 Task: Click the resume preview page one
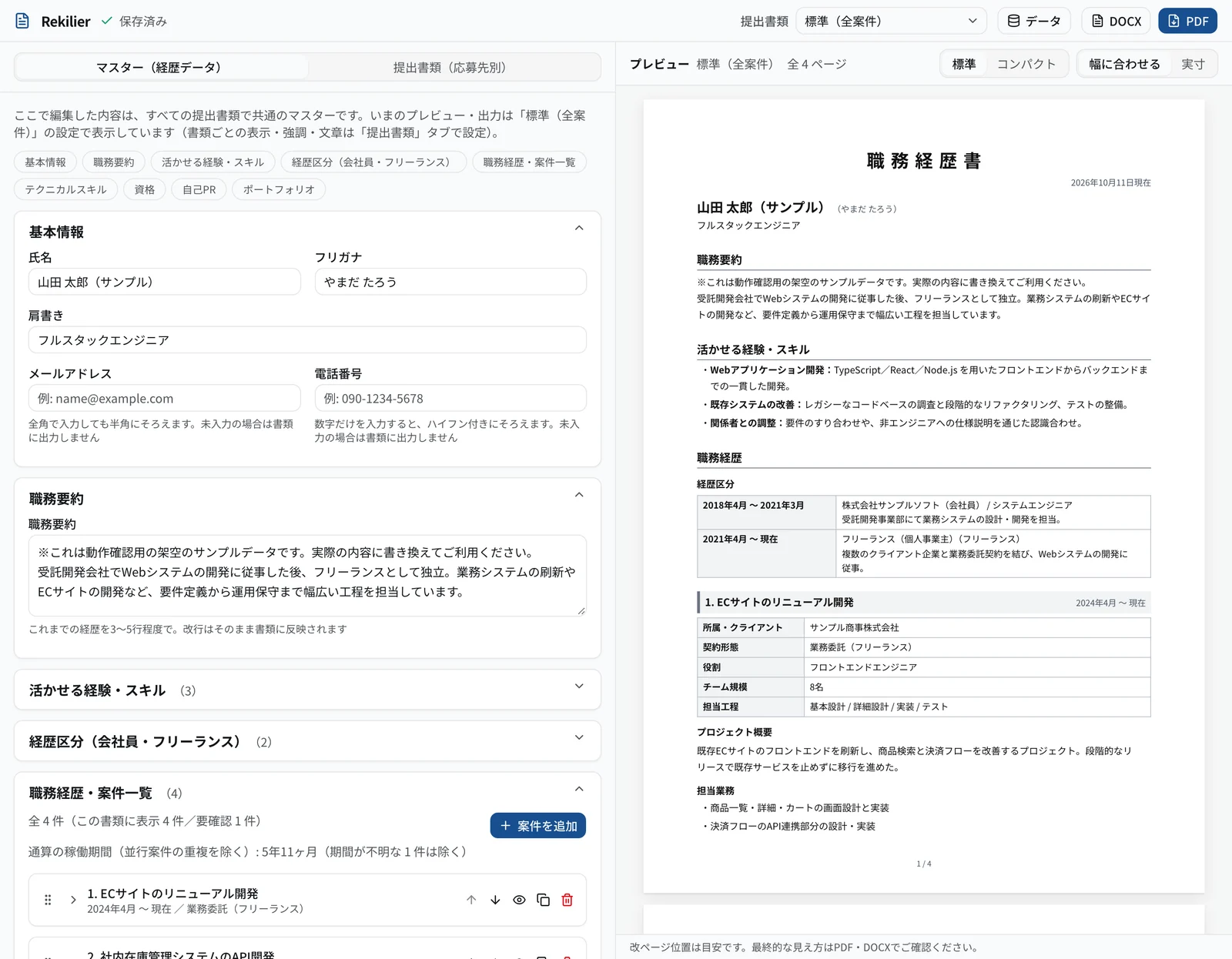[x=923, y=496]
